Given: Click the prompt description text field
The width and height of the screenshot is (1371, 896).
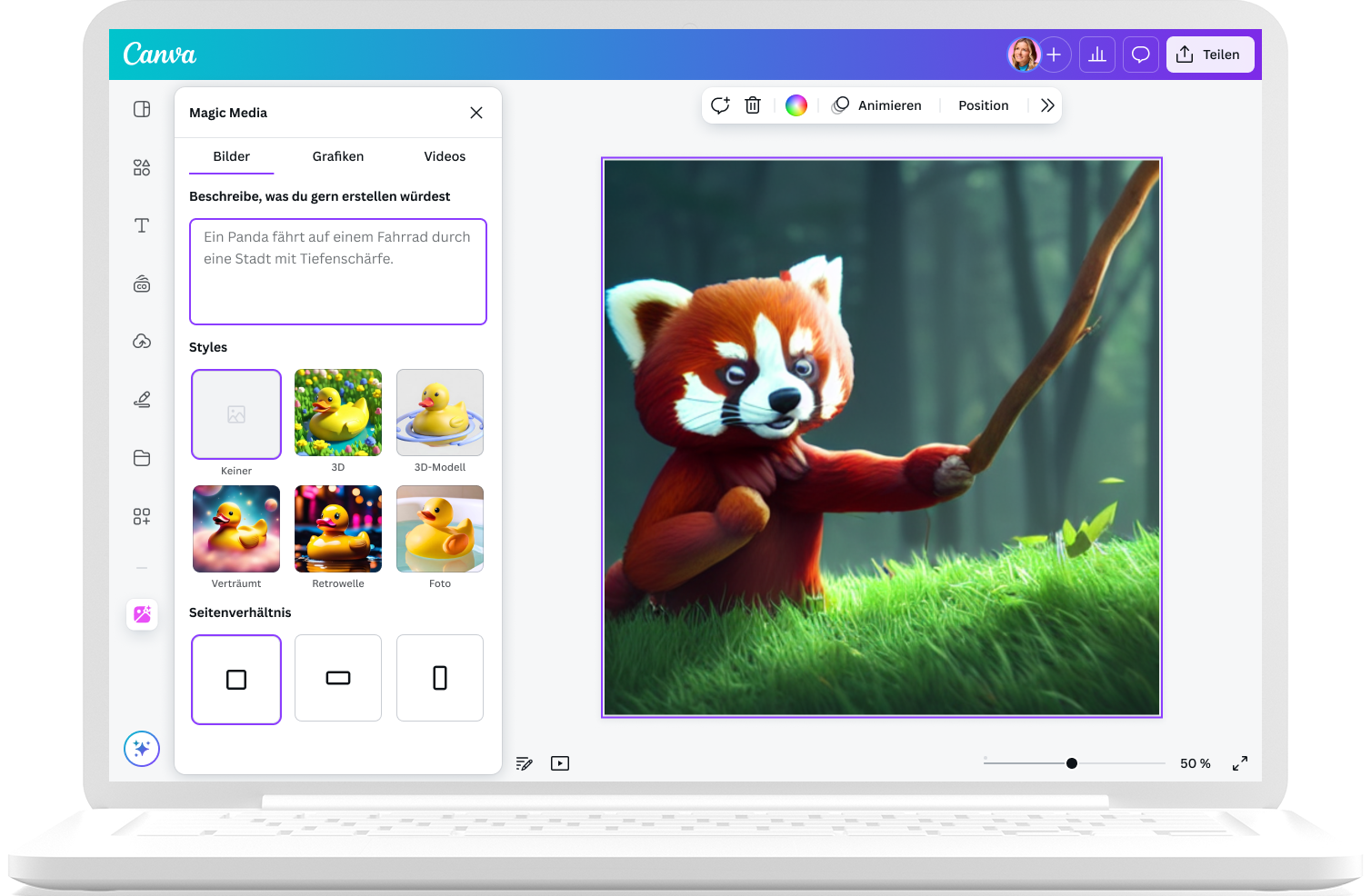Looking at the screenshot, I should [x=338, y=272].
